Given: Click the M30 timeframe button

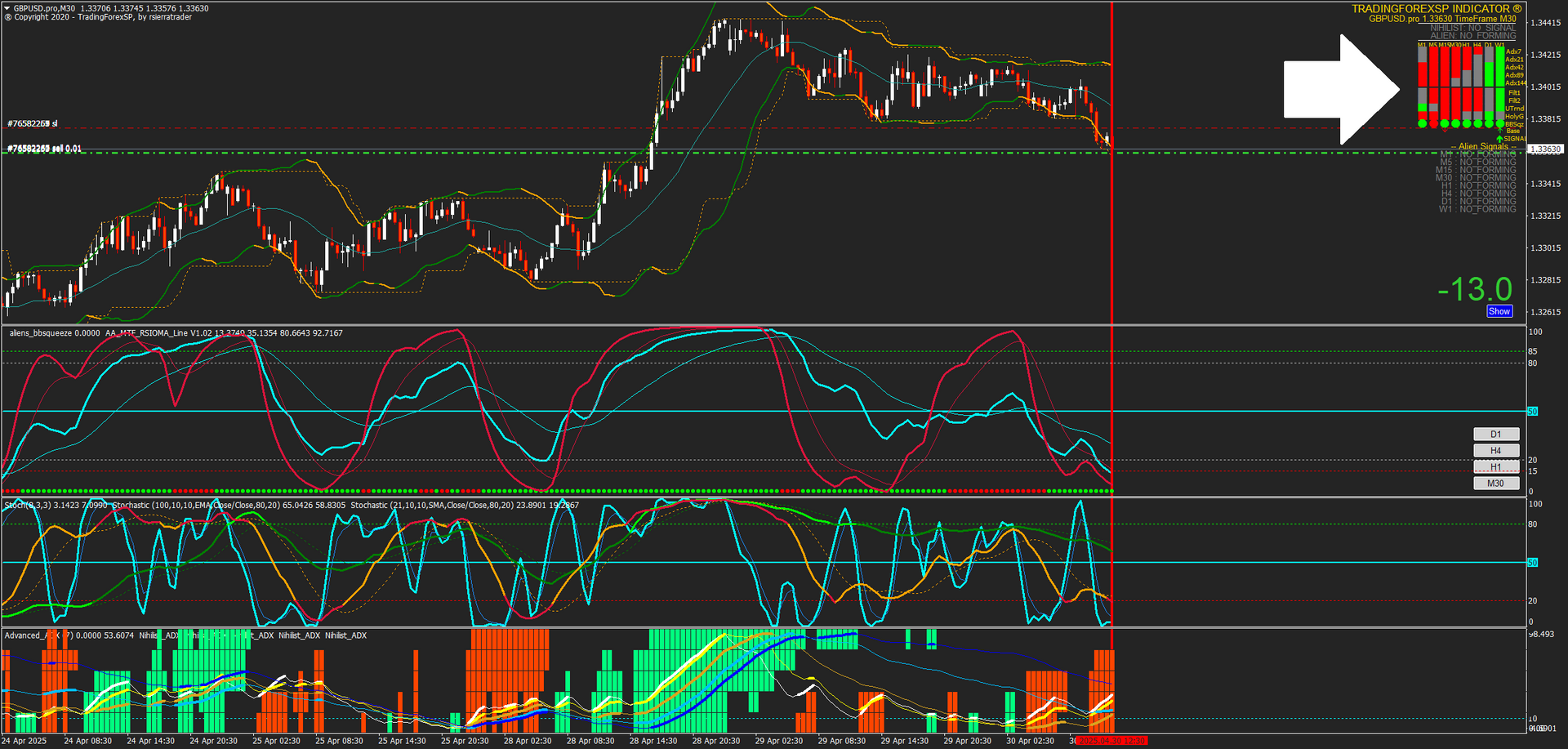Looking at the screenshot, I should 1496,483.
